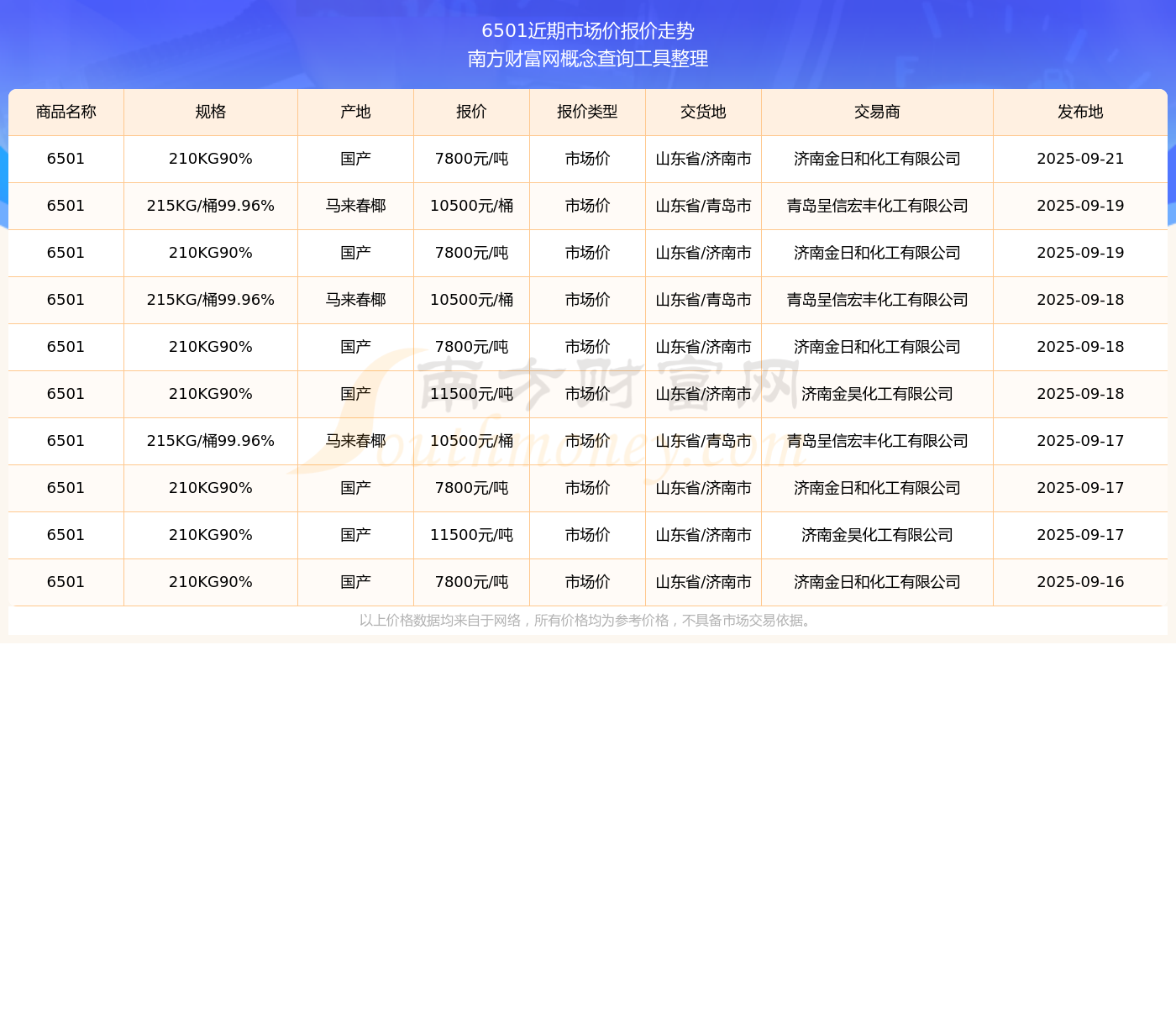The image size is (1176, 1012).
Task: Click the title 6501近期市场价报价走势
Action: 588,31
